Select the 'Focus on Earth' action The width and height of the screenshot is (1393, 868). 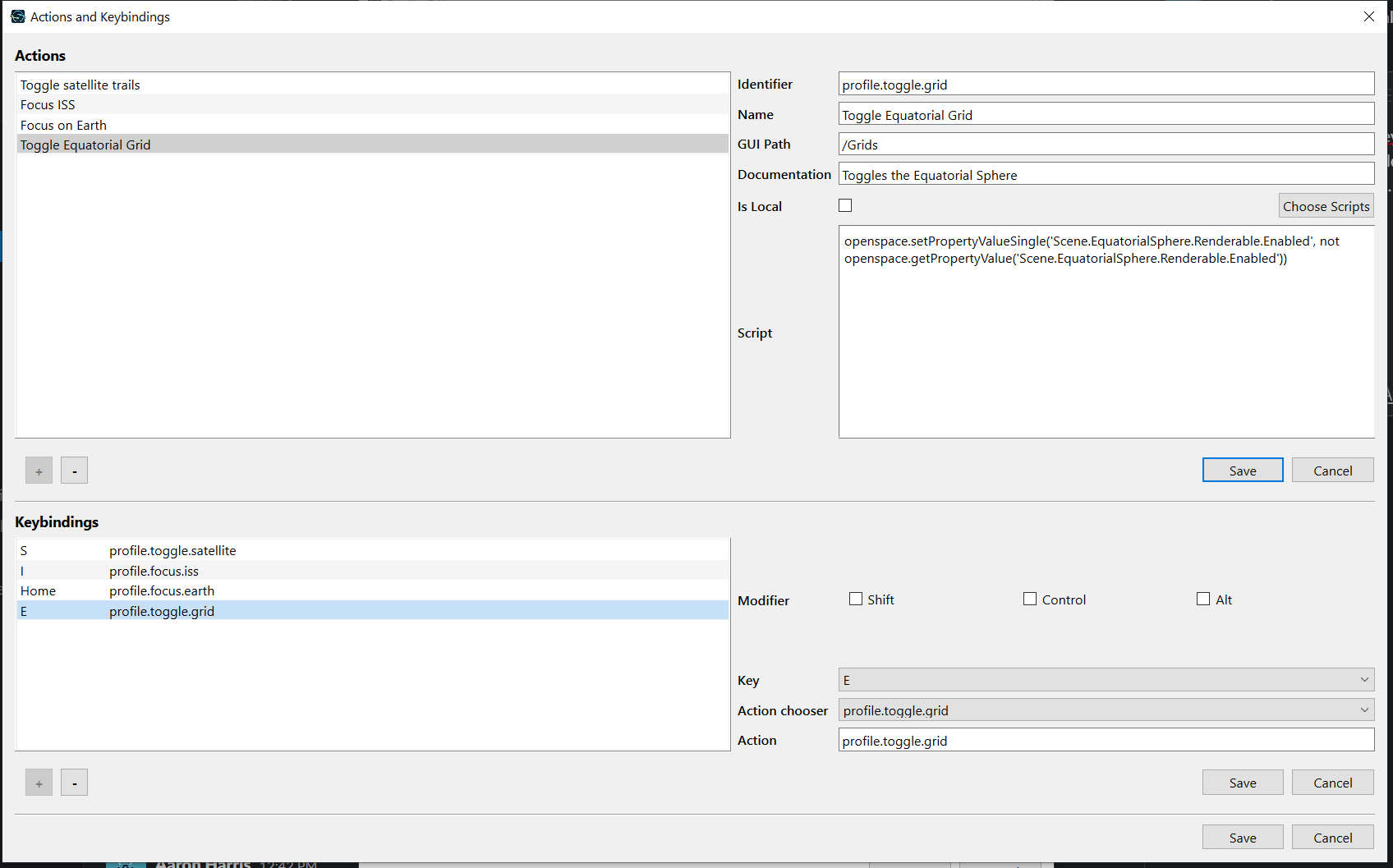[x=372, y=125]
